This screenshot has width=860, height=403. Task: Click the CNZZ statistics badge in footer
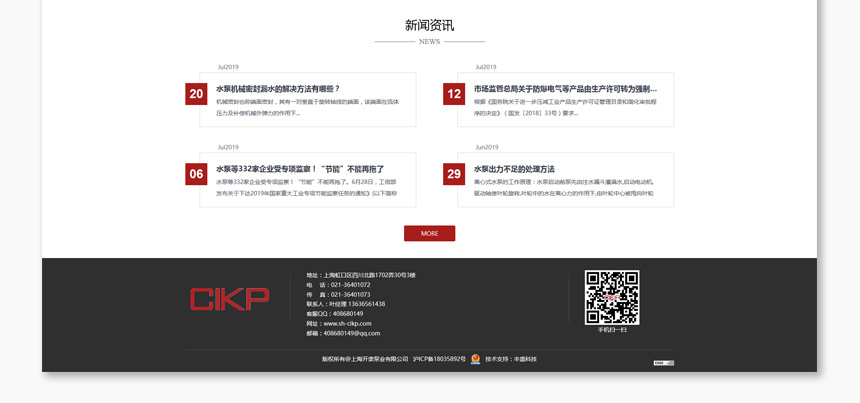664,363
